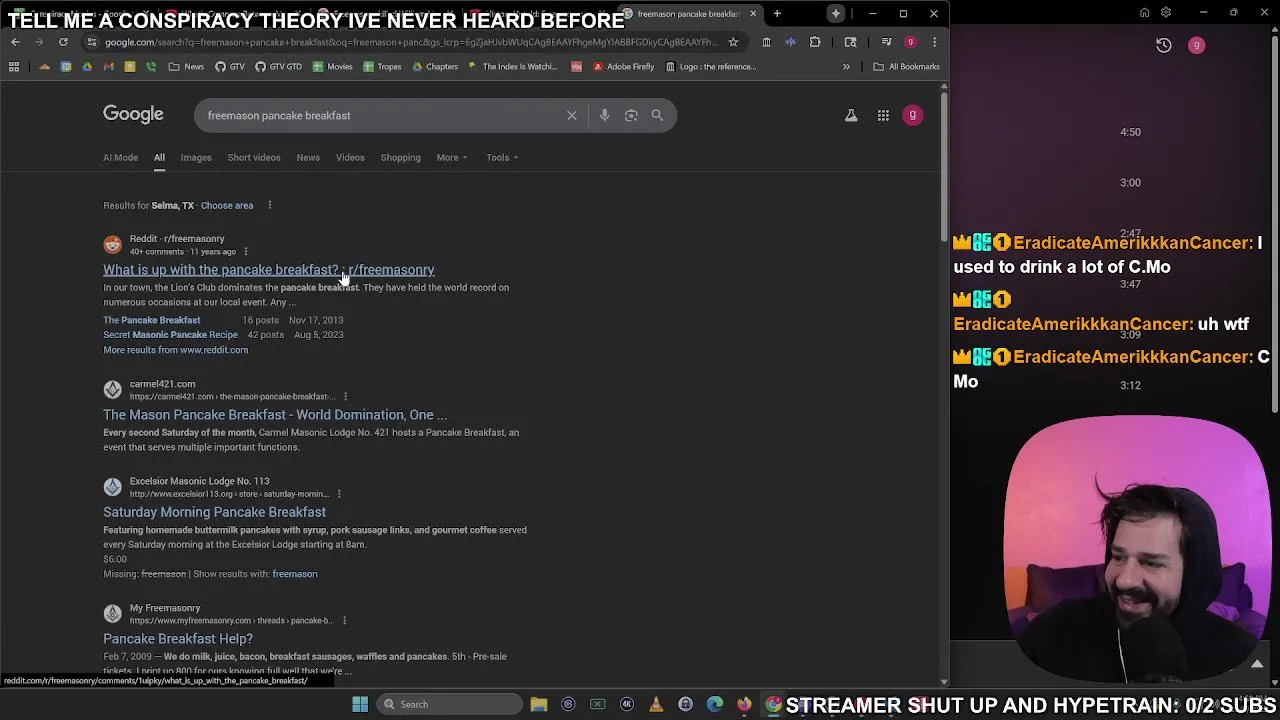The width and height of the screenshot is (1280, 720).
Task: Open 'The Mason Pancake Breakfast - World Domination' link
Action: (x=275, y=415)
